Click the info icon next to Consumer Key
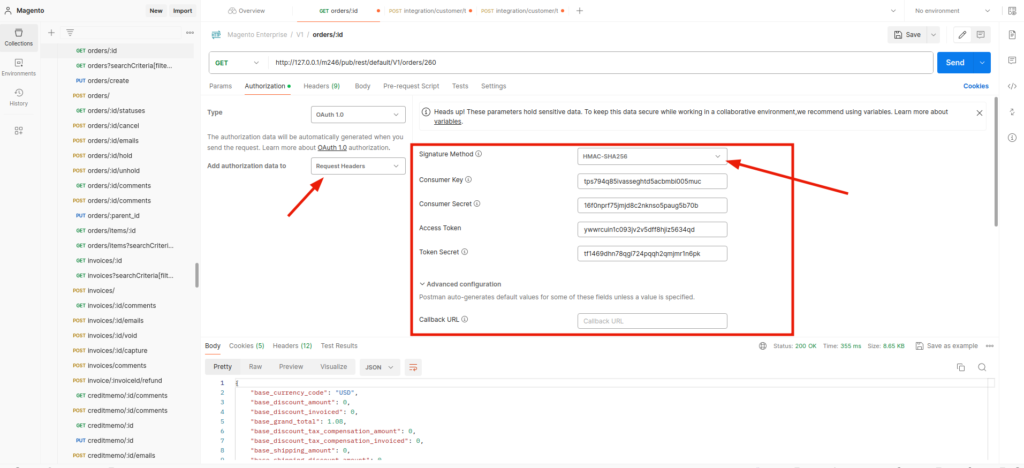 click(x=468, y=179)
